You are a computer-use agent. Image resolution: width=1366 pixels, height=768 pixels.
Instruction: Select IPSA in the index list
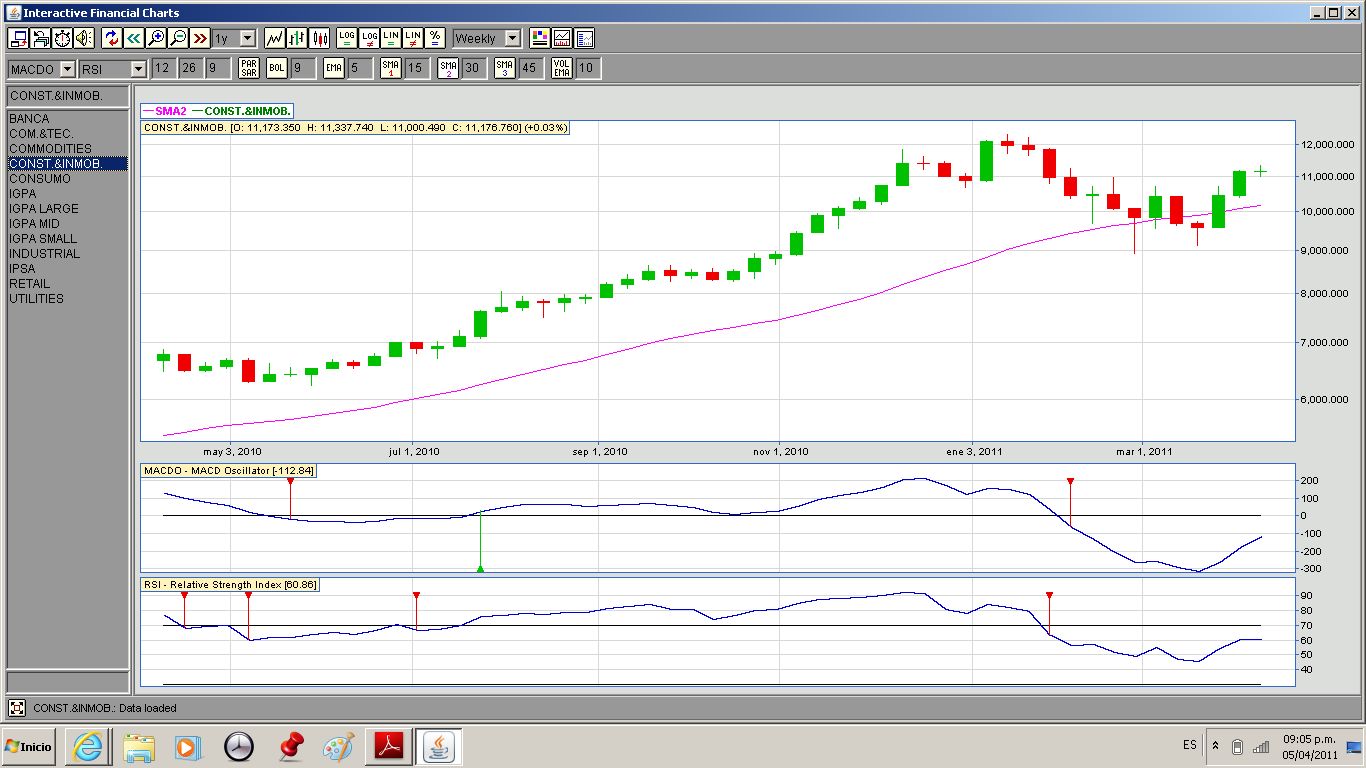point(22,269)
